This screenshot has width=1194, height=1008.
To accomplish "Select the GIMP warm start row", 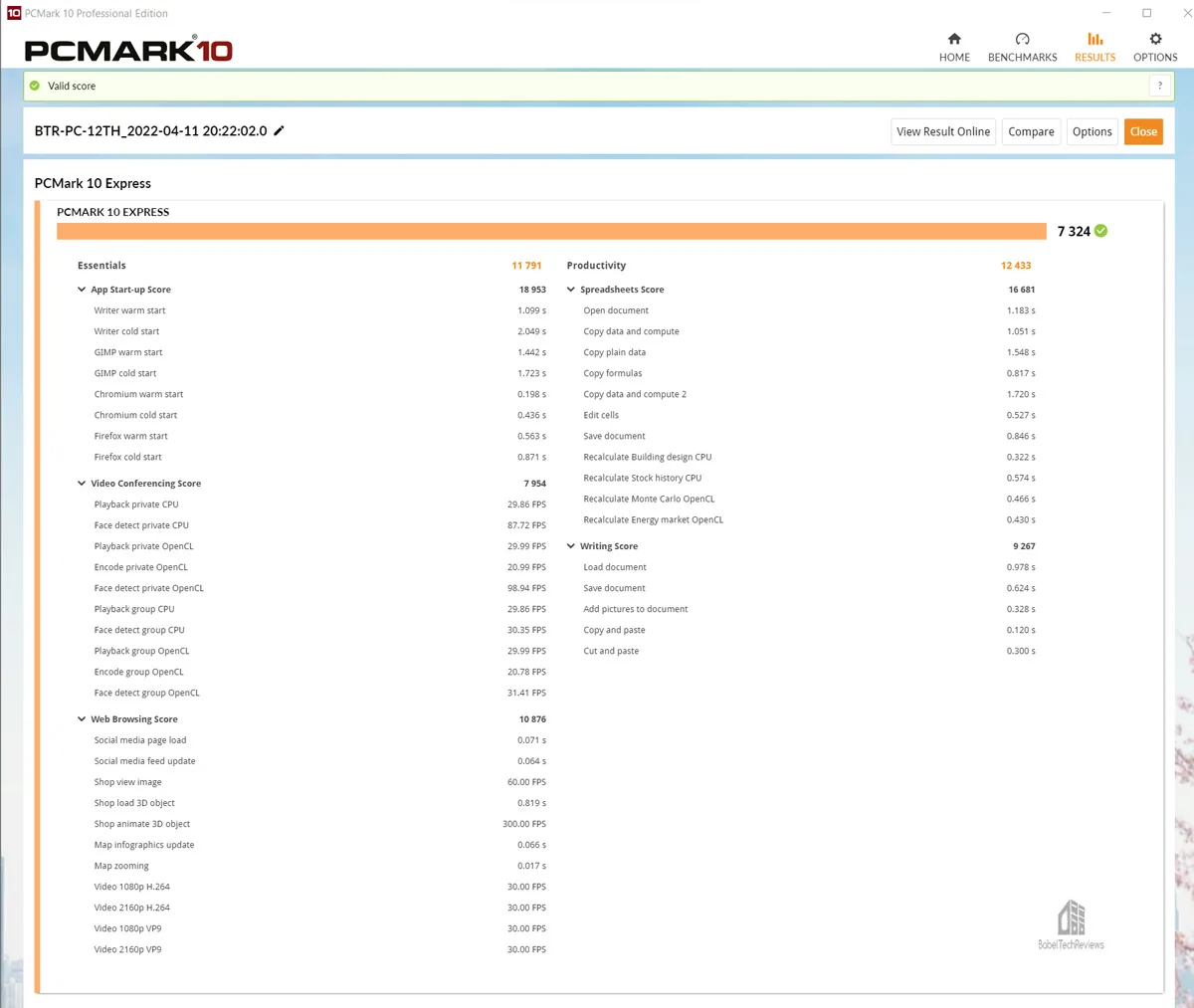I will pyautogui.click(x=319, y=352).
